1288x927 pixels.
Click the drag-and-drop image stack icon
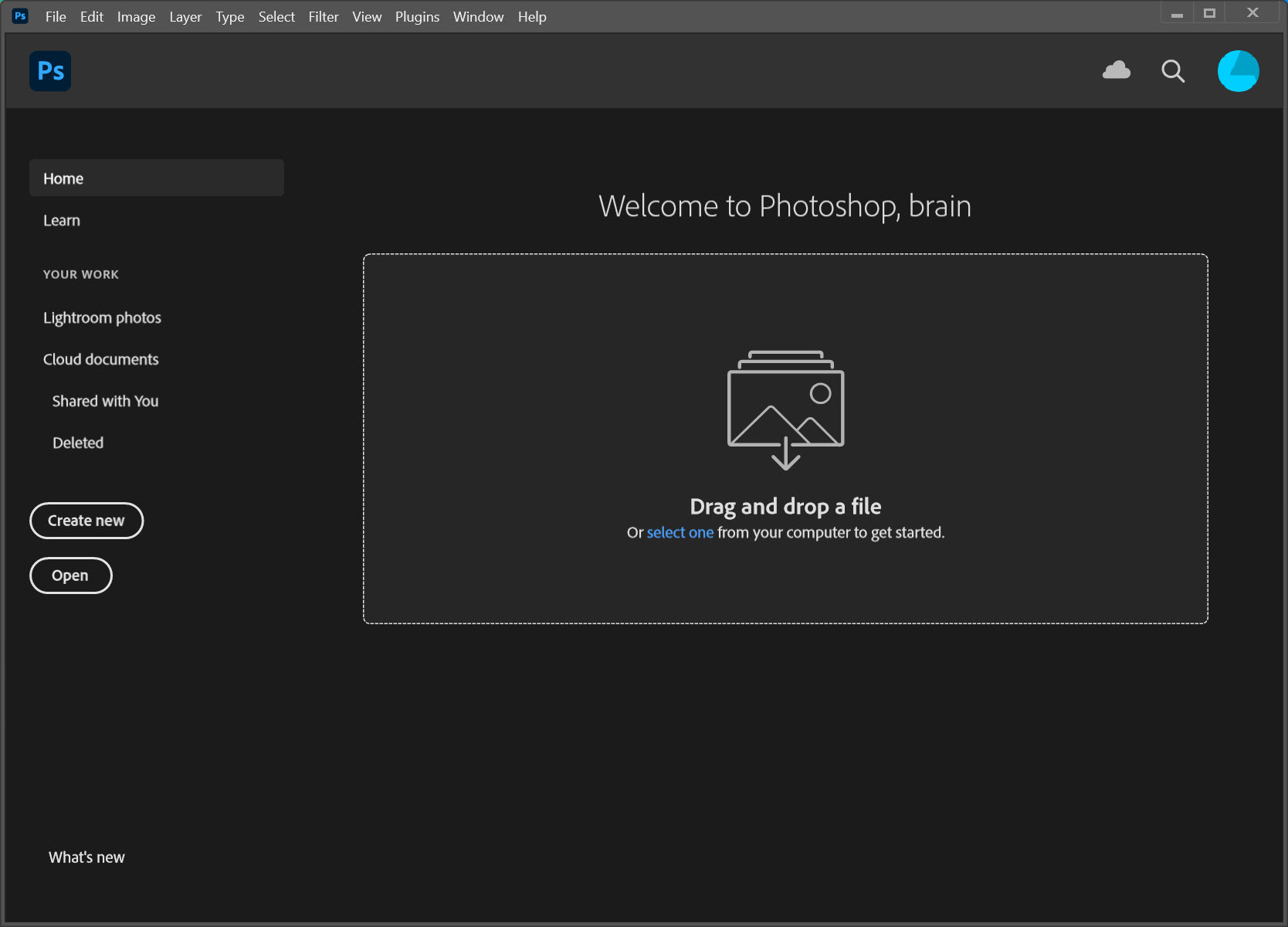(785, 410)
